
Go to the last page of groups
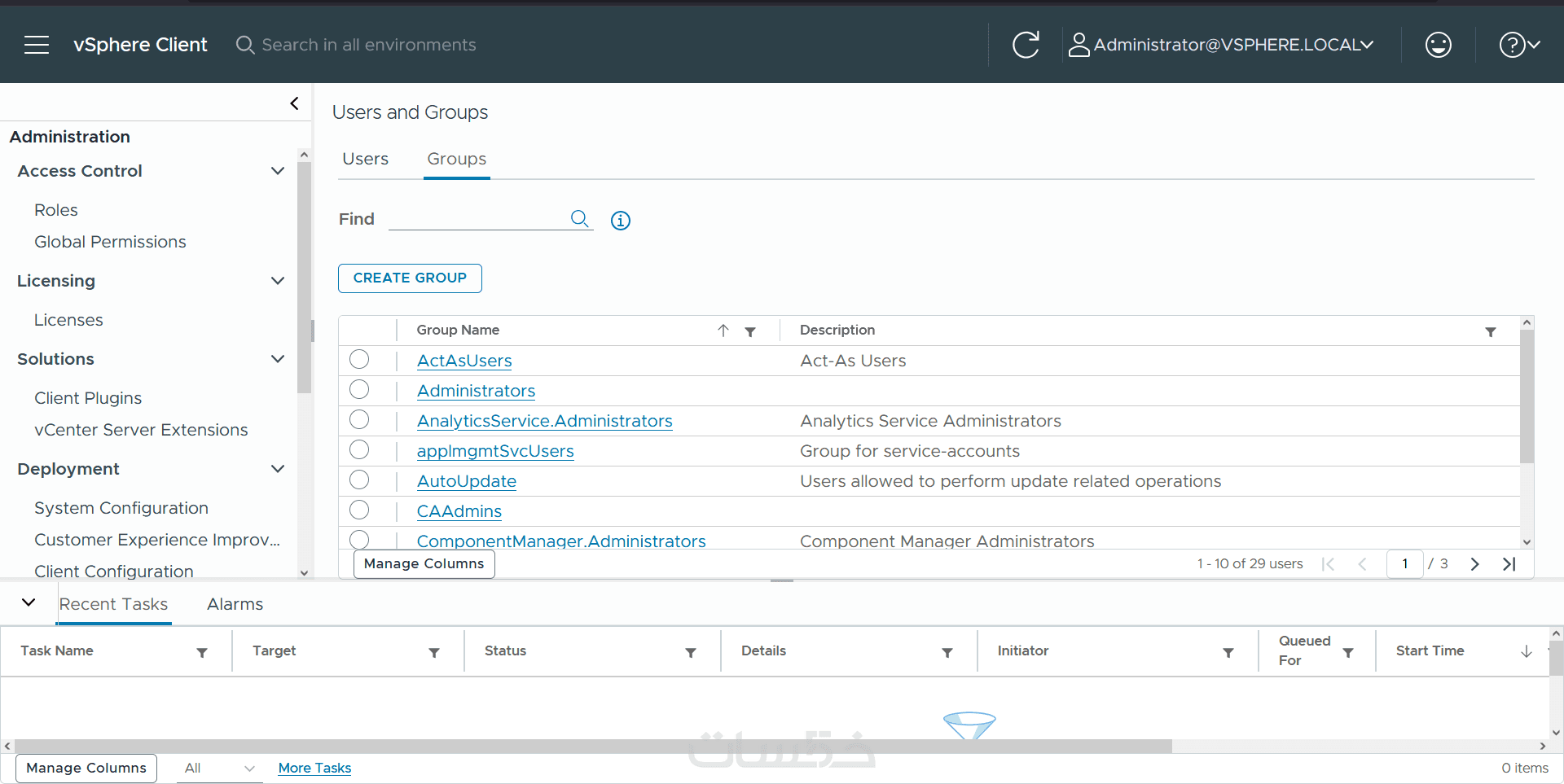[1509, 564]
